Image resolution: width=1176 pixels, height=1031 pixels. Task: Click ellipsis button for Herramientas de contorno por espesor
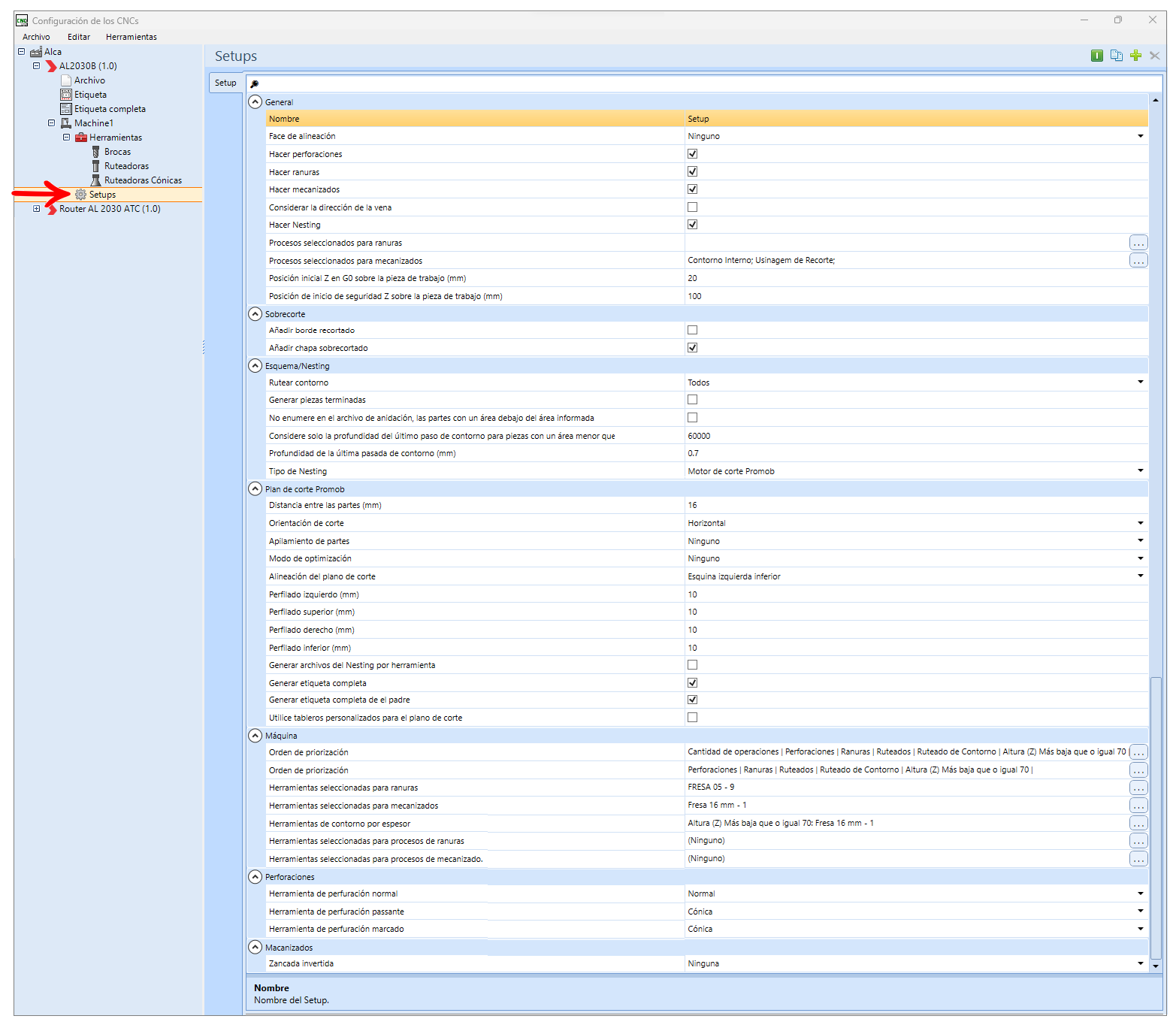coord(1138,824)
